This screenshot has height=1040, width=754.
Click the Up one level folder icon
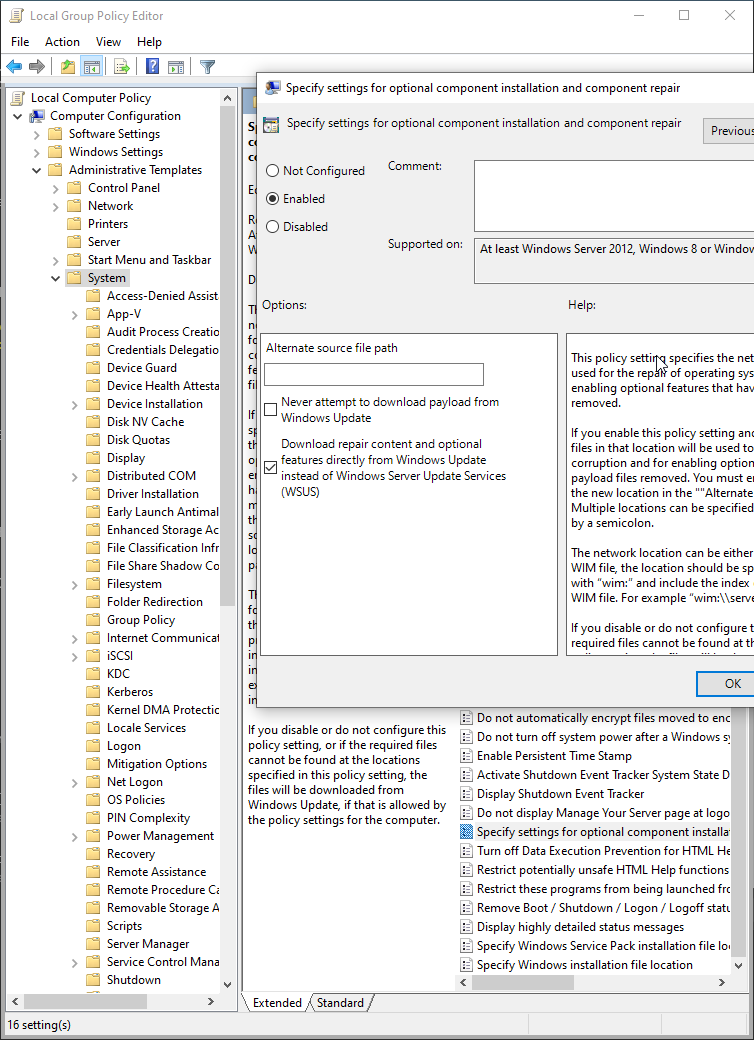[67, 67]
